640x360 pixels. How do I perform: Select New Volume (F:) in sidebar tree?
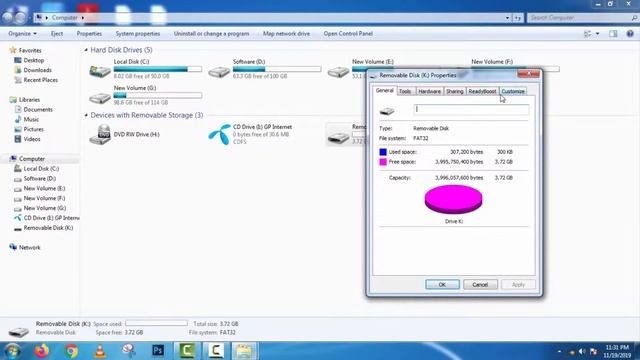click(40, 198)
